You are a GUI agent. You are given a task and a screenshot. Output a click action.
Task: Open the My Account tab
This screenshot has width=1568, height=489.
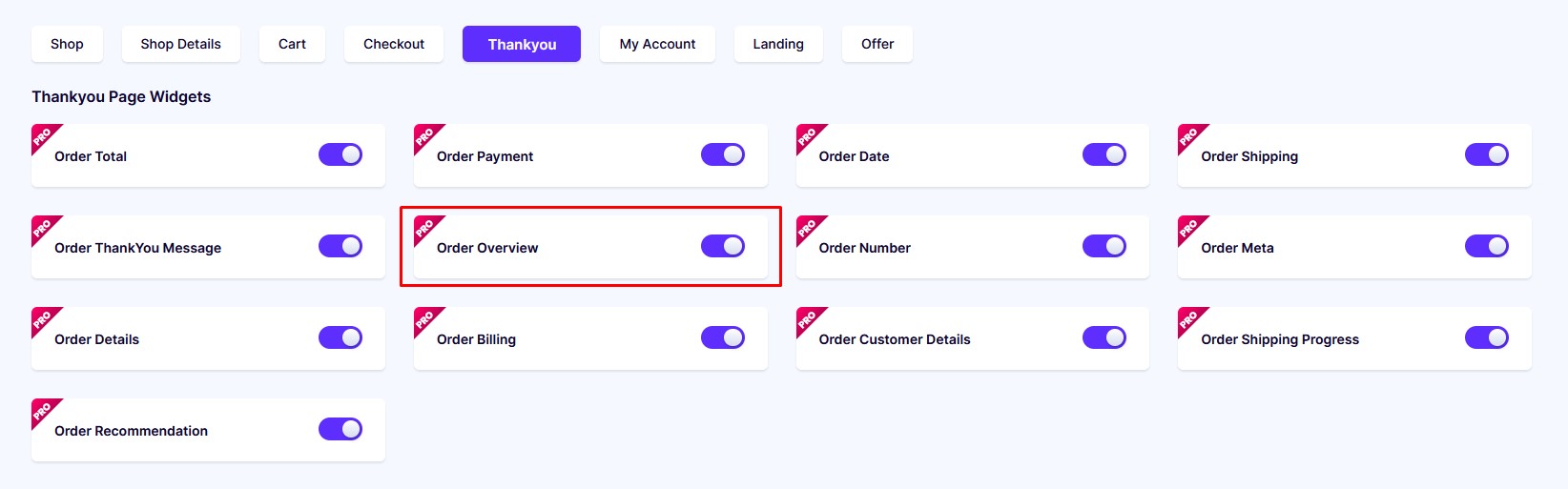[x=657, y=44]
